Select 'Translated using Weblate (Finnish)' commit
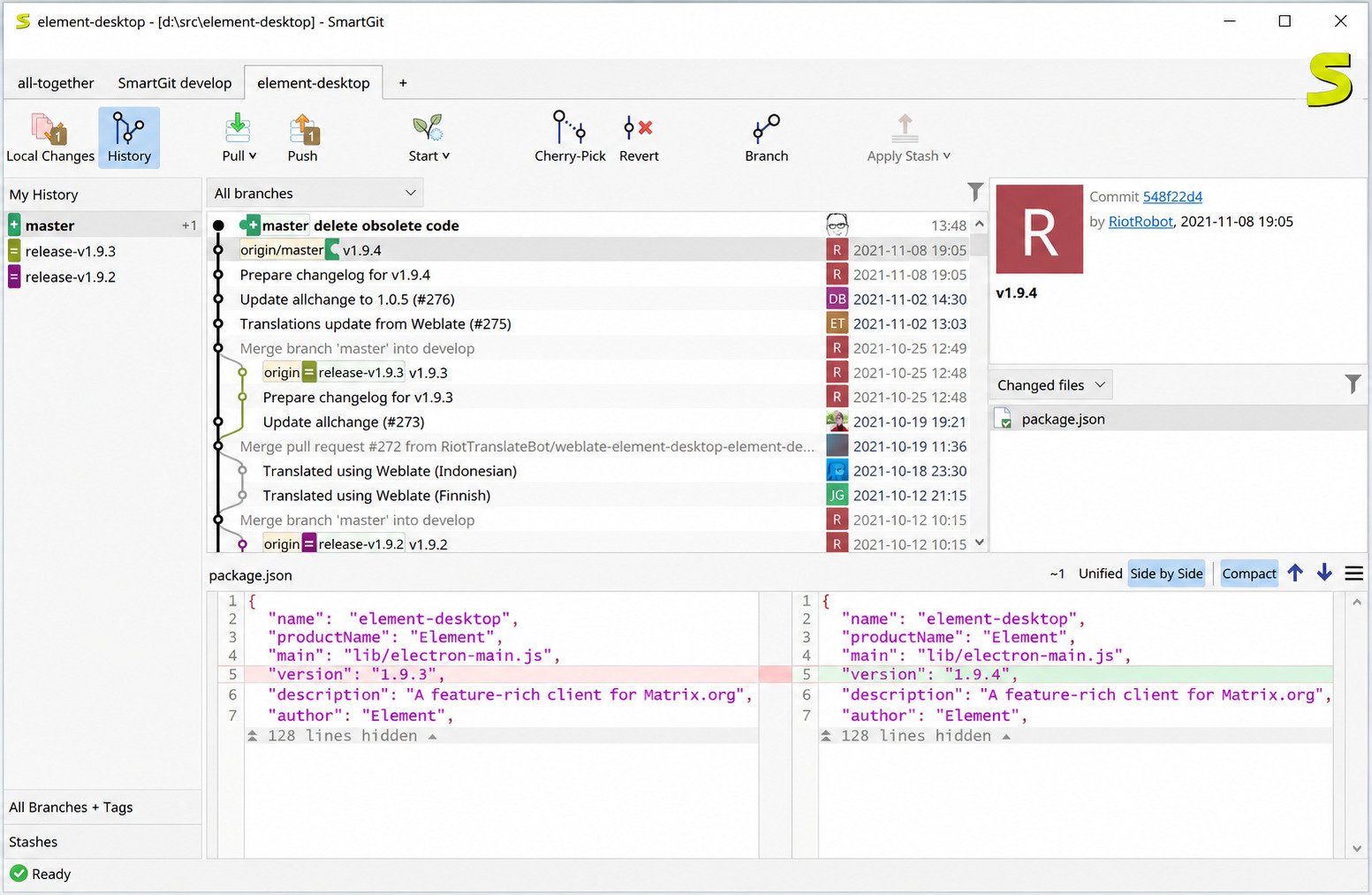Screen dimensions: 1372x895 pyautogui.click(x=590, y=496)
